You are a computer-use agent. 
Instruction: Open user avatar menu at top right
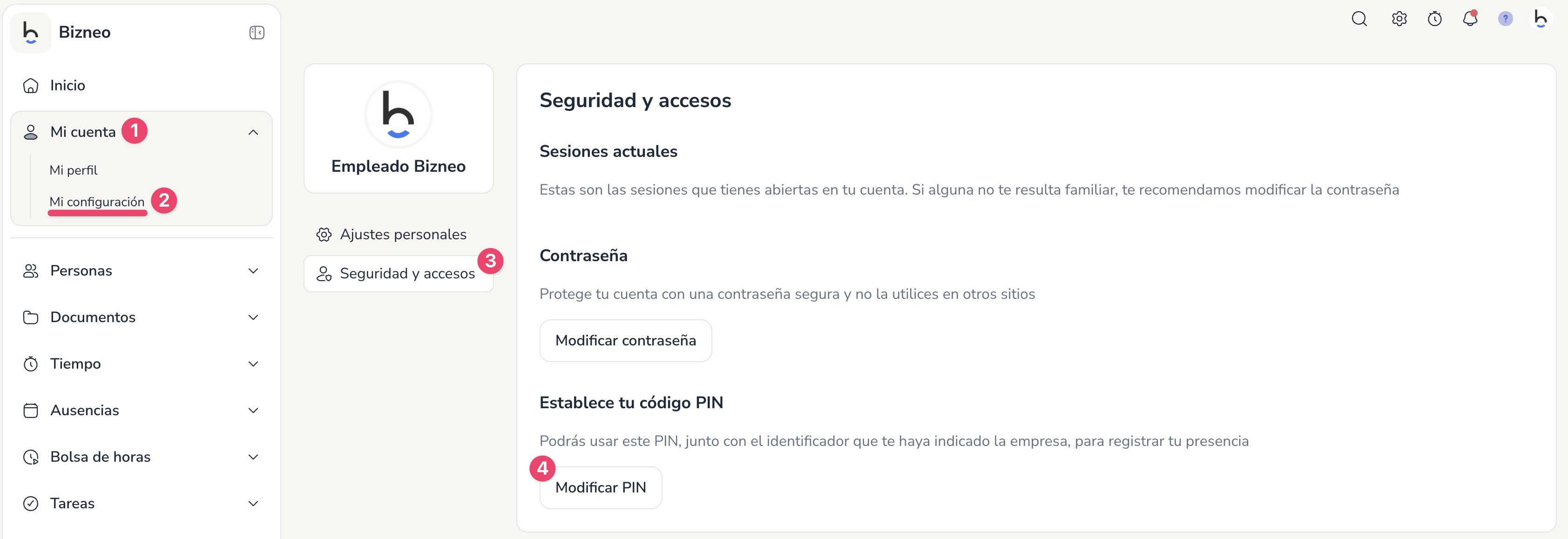pyautogui.click(x=1540, y=19)
